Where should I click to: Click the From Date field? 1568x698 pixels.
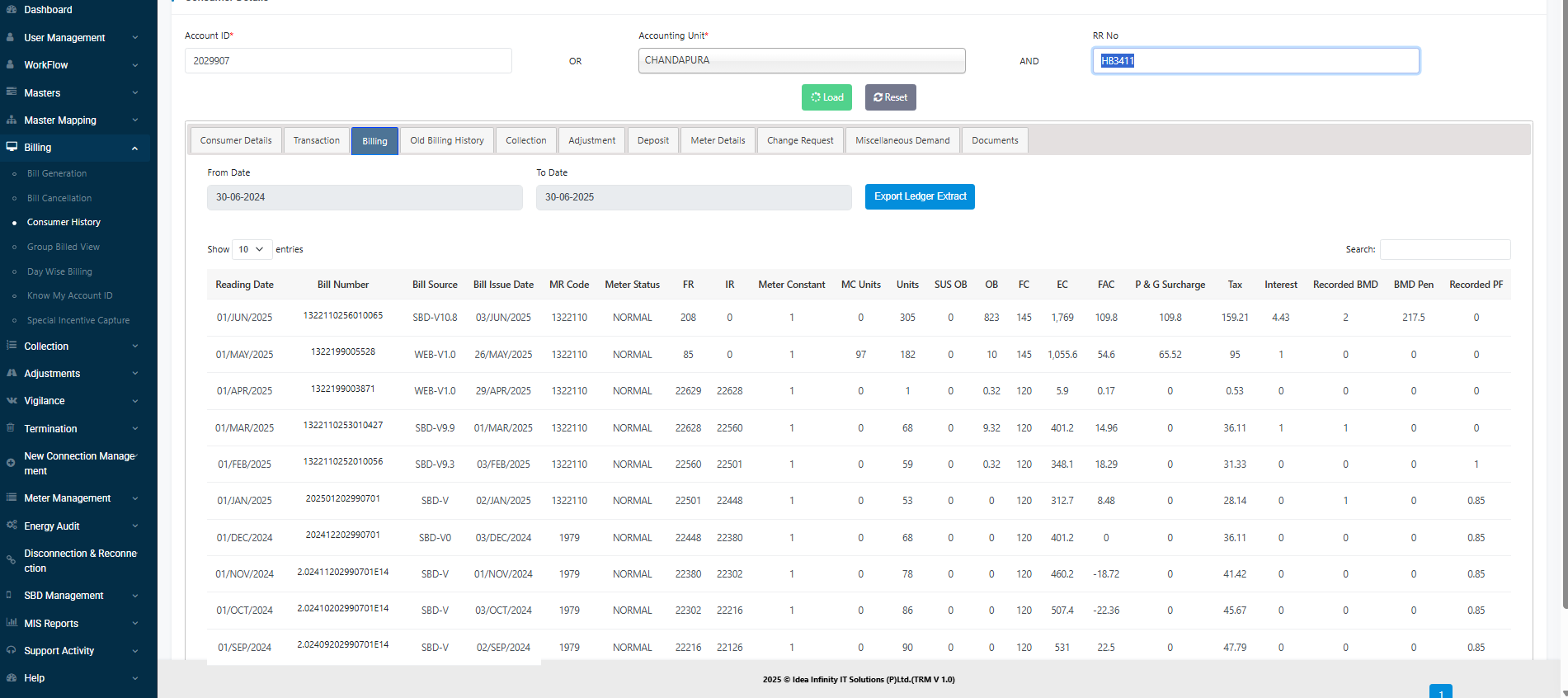(x=365, y=197)
